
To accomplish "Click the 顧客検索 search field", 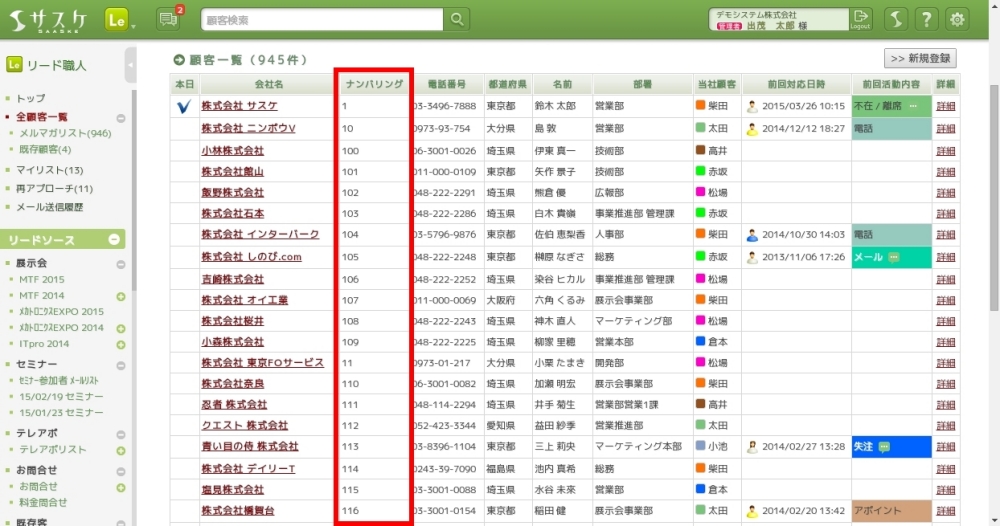I will tap(320, 20).
